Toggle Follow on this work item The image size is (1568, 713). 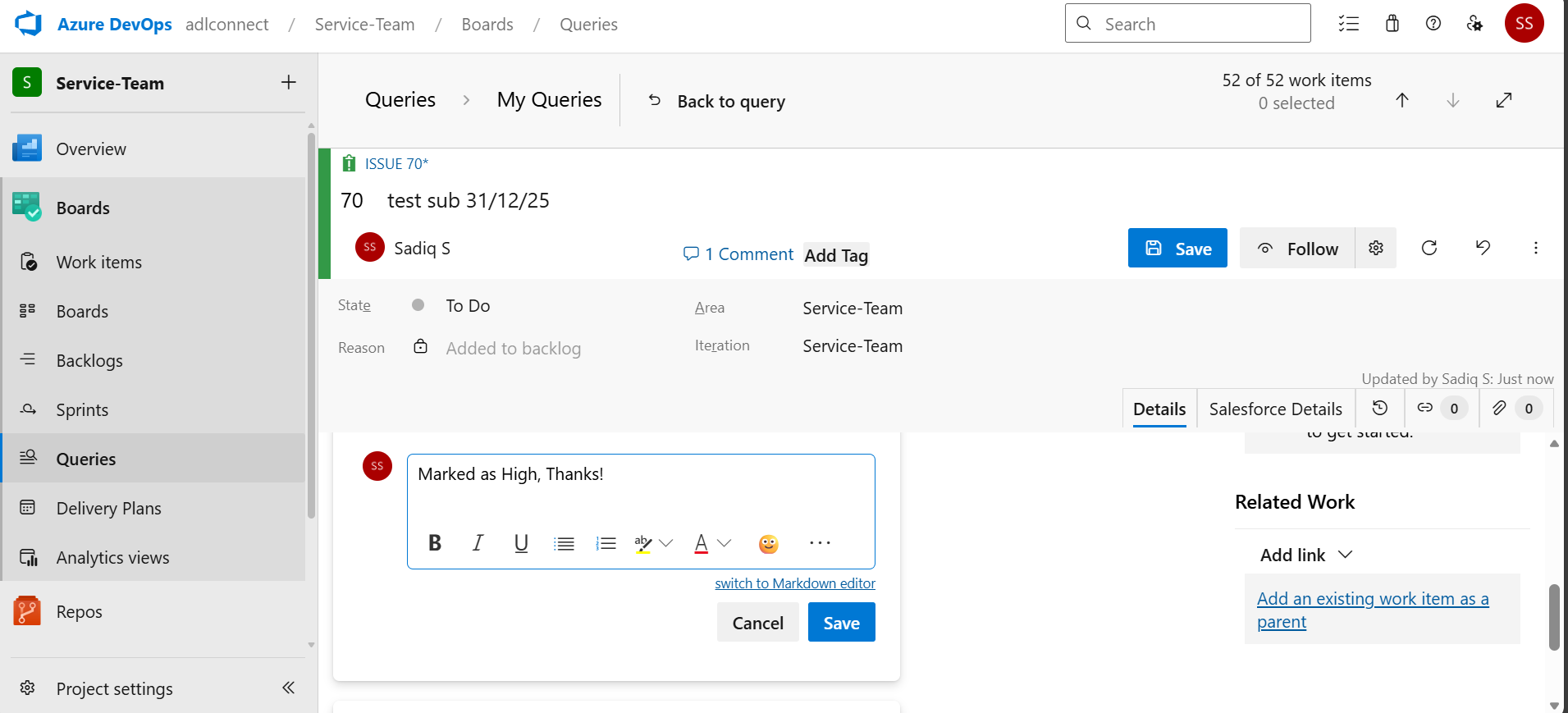(1297, 248)
